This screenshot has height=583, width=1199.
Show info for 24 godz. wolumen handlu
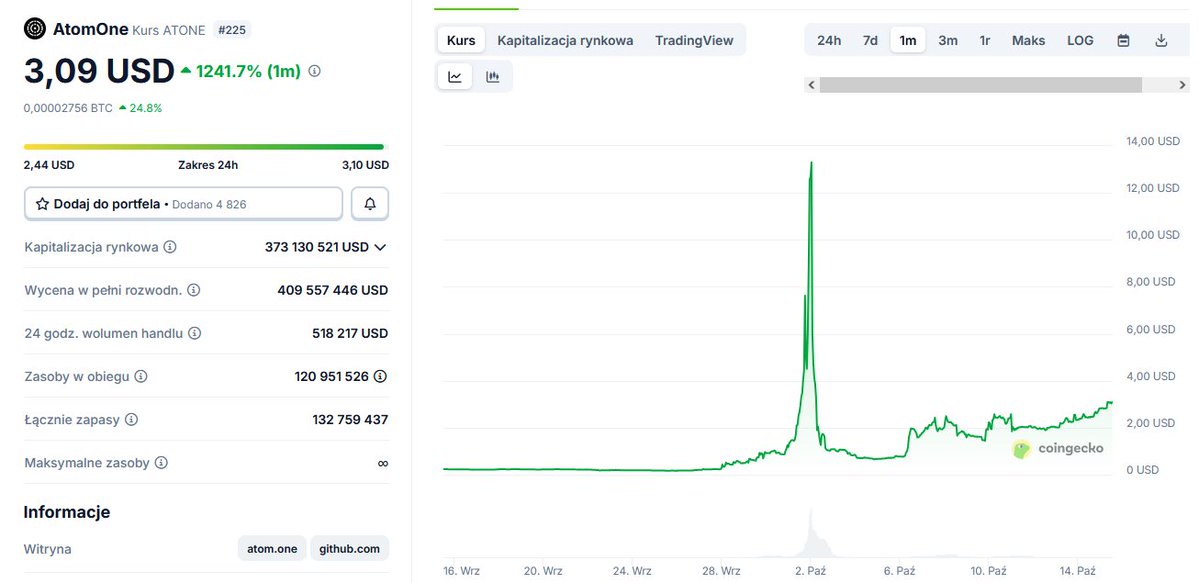195,333
